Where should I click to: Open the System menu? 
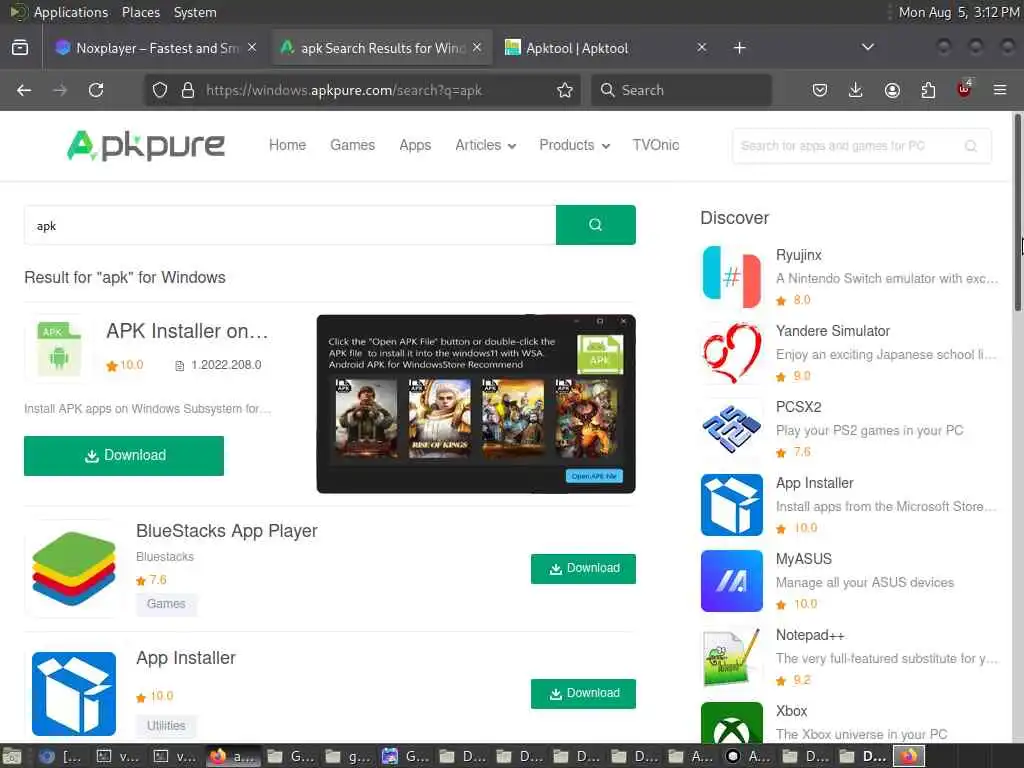pos(195,12)
